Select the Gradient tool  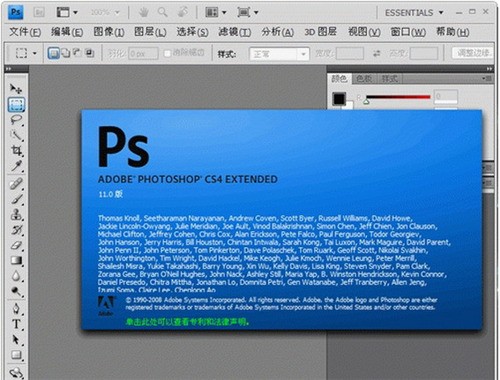[16, 260]
